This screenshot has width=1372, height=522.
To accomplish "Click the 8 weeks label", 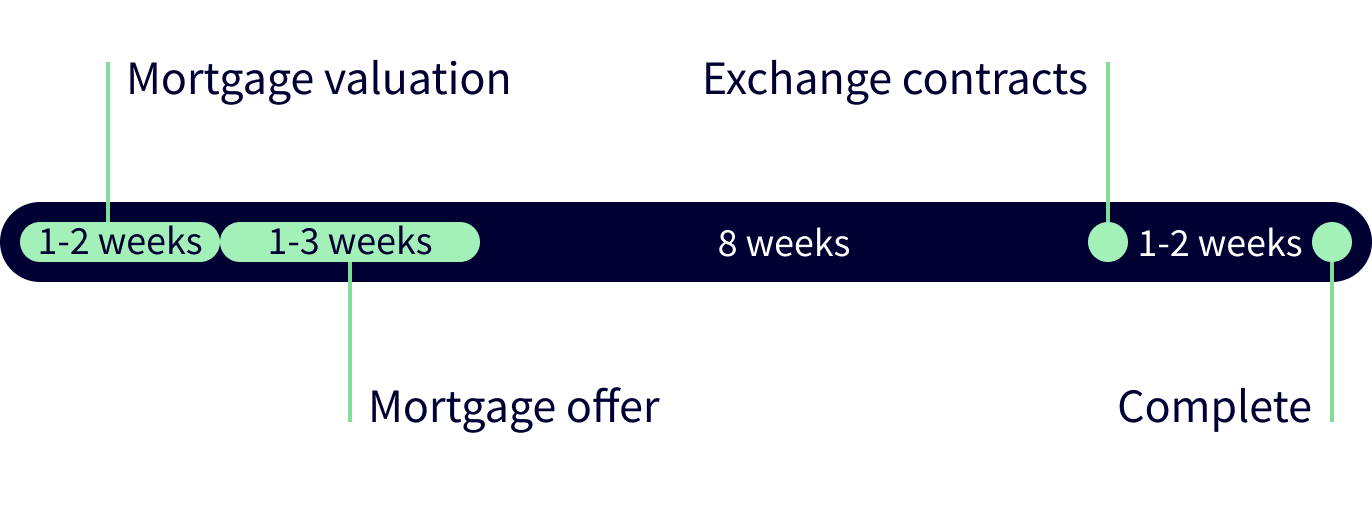I will click(x=784, y=243).
